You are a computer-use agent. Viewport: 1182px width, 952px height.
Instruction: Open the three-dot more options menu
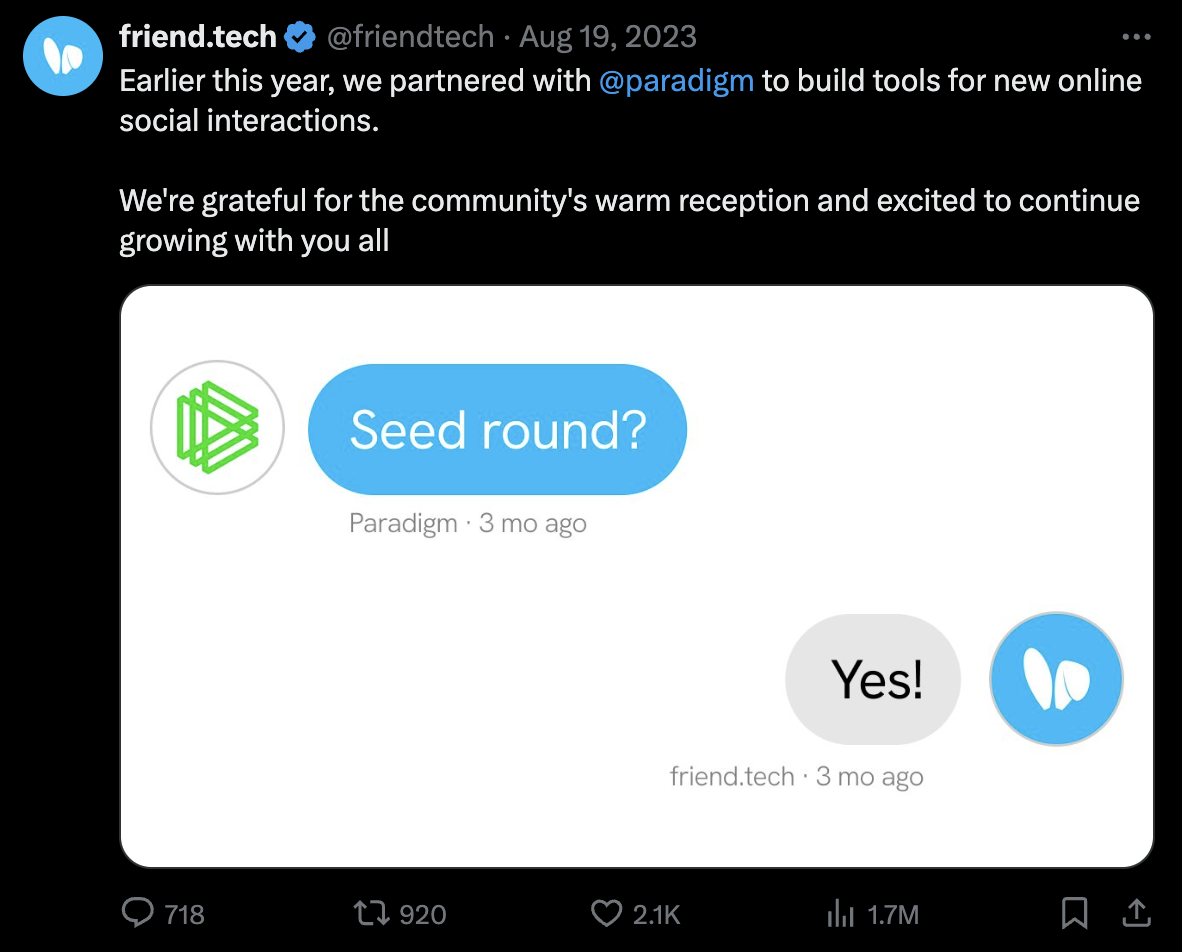(1136, 37)
